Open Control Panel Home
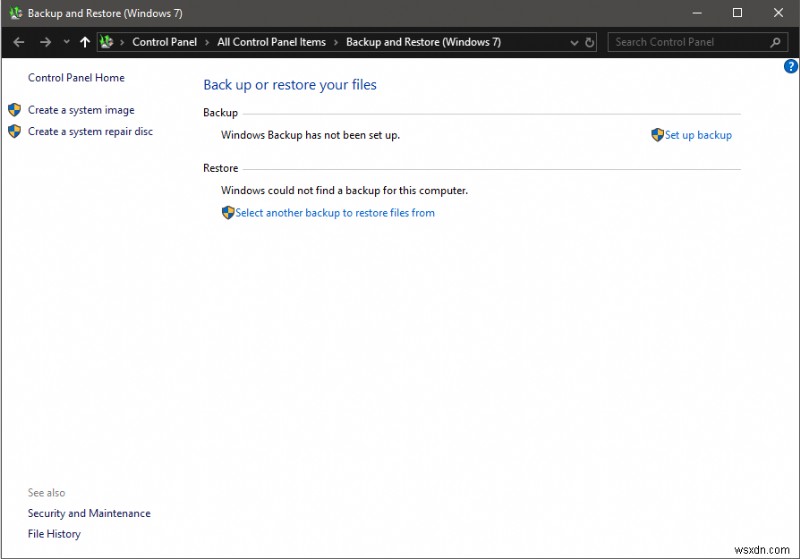This screenshot has height=559, width=800. 76,78
